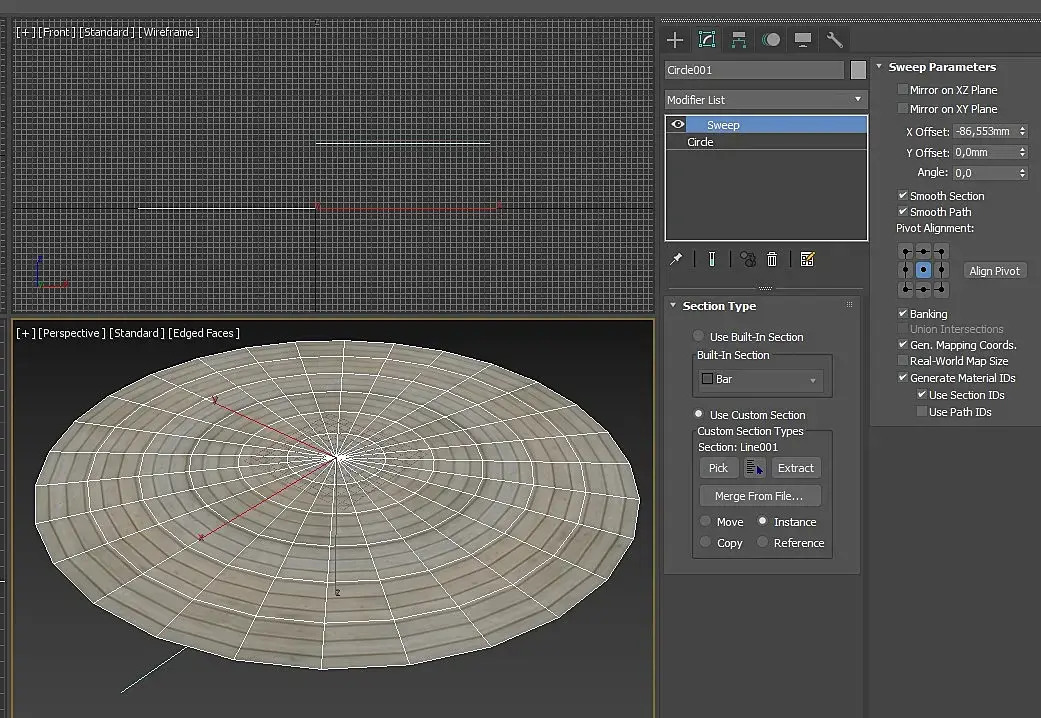Hide Sweep modifier using eye icon
Screen dimensions: 1041x718
click(x=678, y=125)
